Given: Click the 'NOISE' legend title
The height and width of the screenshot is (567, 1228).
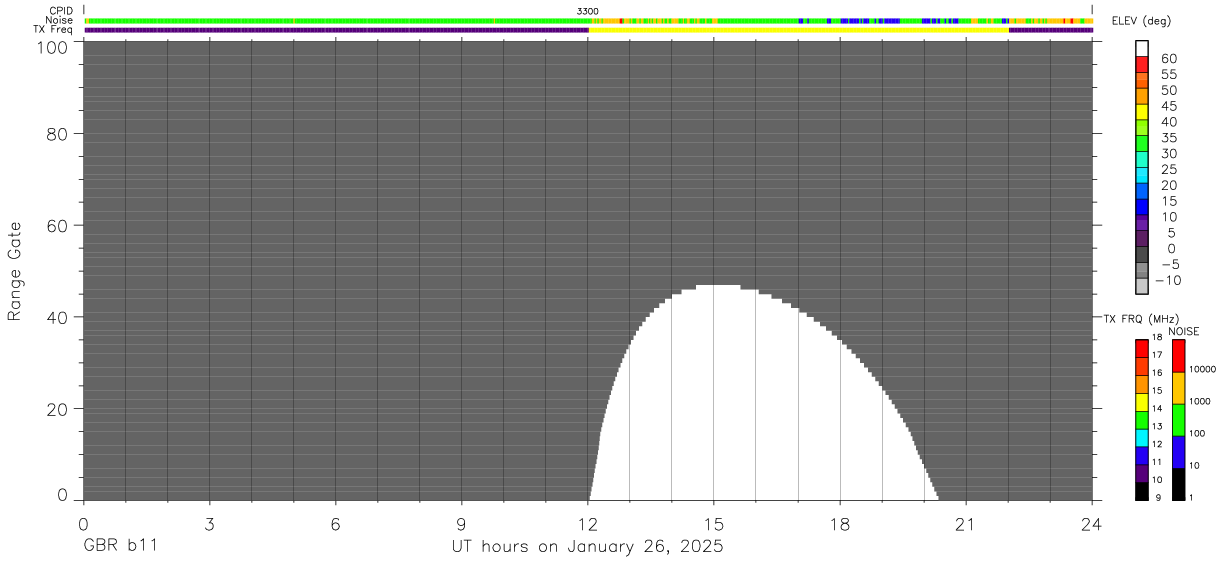Looking at the screenshot, I should 1183,331.
